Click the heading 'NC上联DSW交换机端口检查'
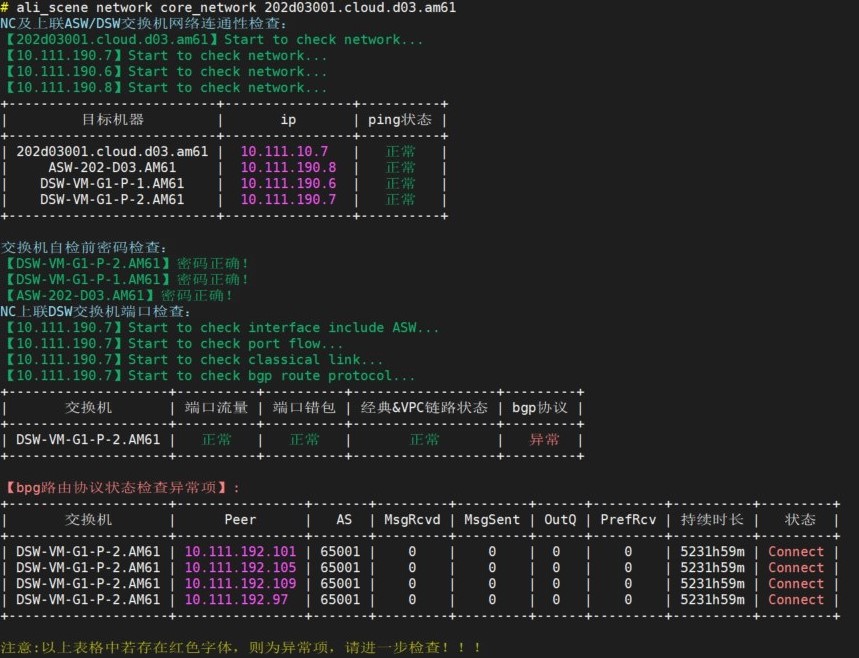859x658 pixels. 96,312
